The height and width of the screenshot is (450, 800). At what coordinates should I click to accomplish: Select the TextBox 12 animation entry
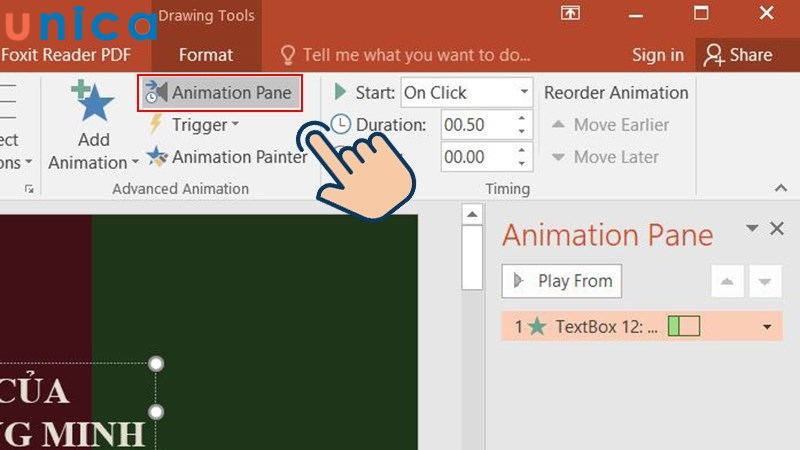[642, 327]
